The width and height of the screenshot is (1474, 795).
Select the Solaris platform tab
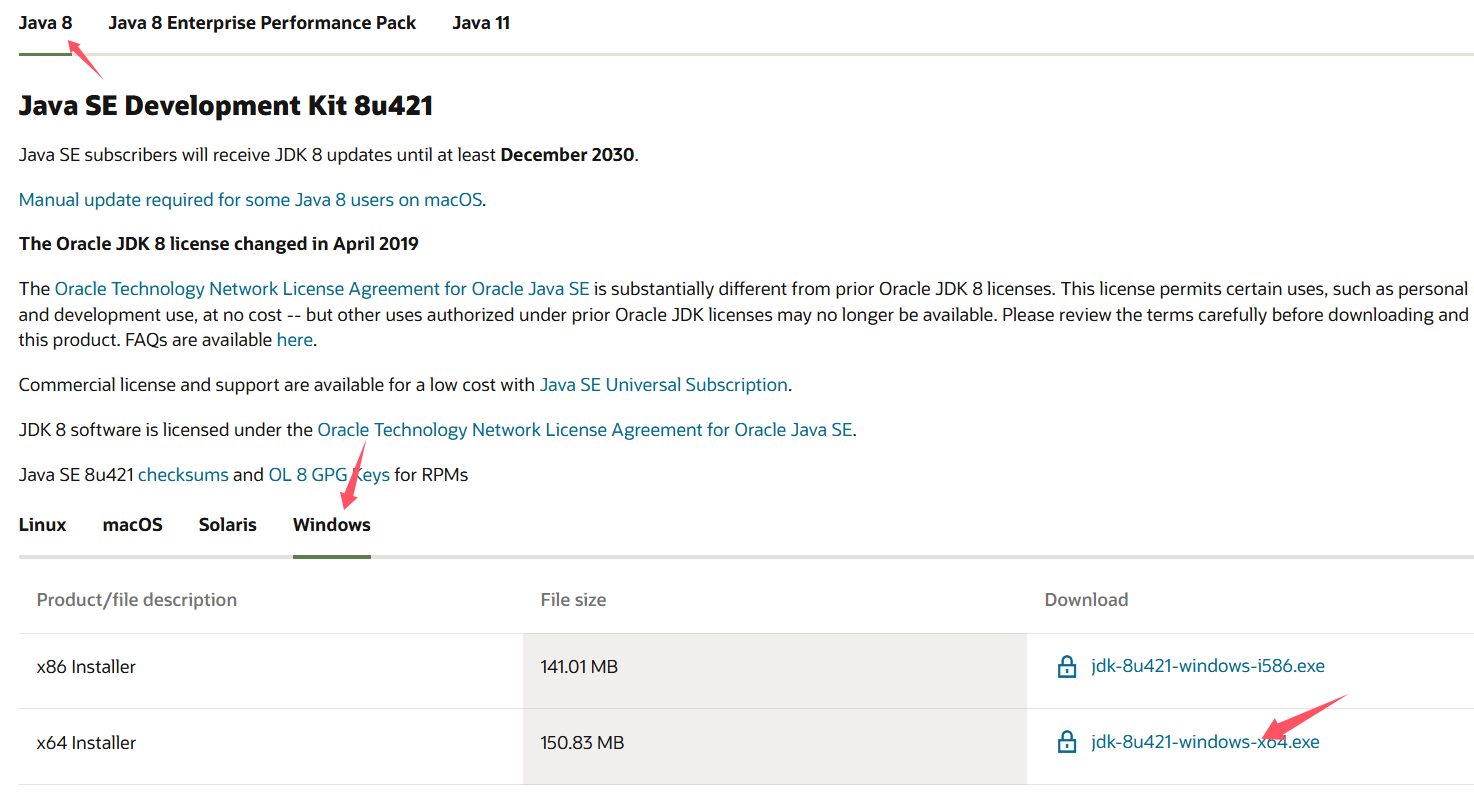click(228, 525)
